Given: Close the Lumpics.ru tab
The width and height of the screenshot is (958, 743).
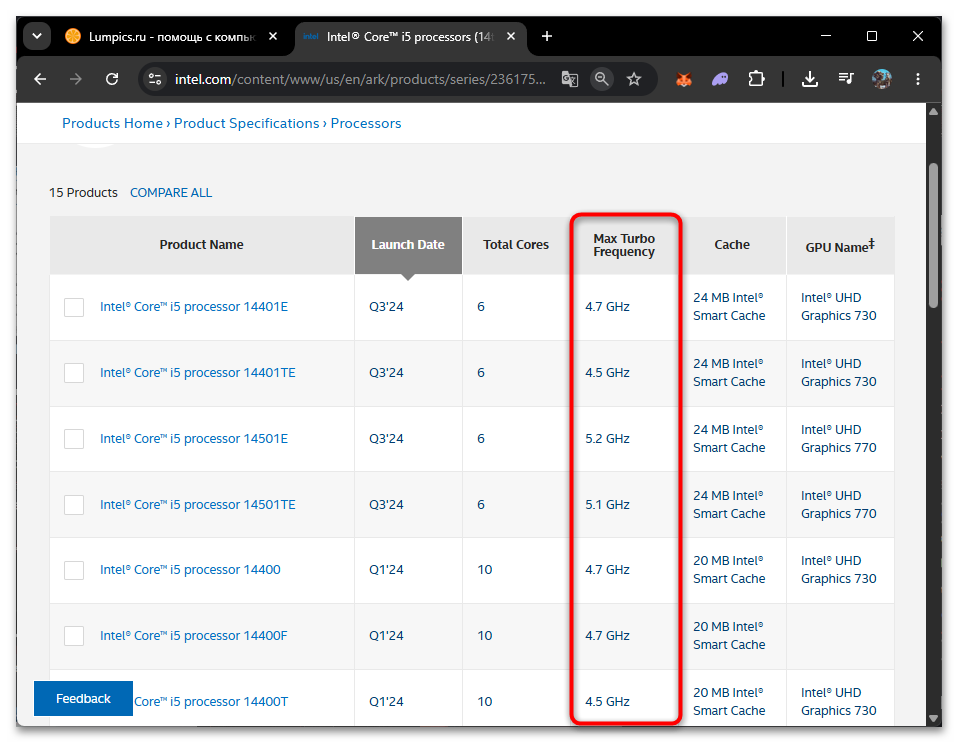Looking at the screenshot, I should coord(273,37).
